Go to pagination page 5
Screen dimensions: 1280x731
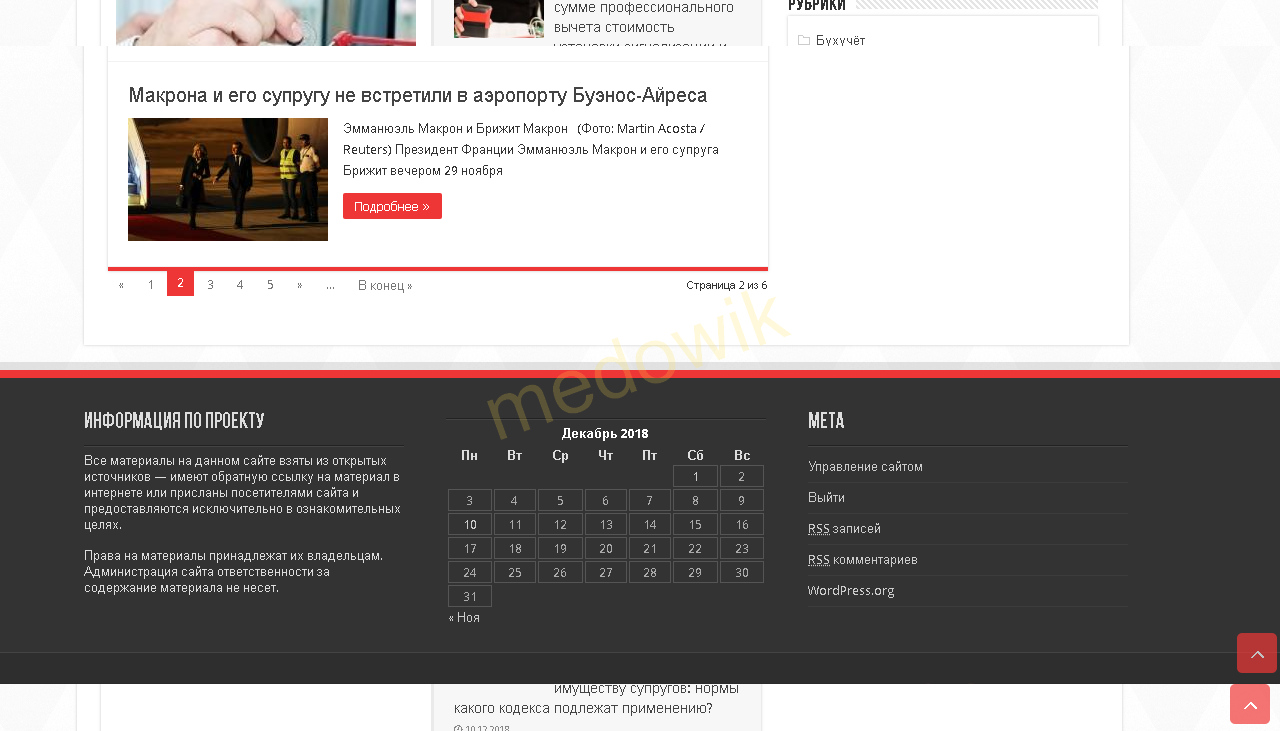(x=270, y=285)
